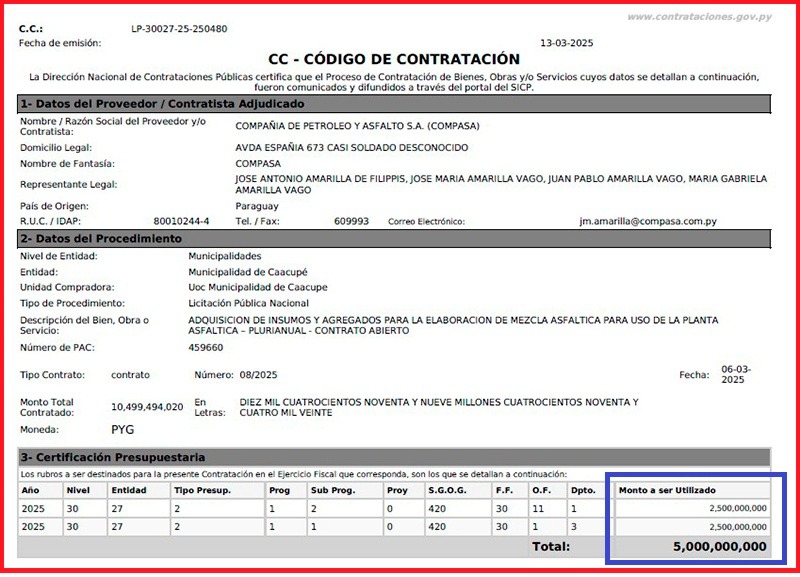This screenshot has width=800, height=577.
Task: Click the Licitación Pública Nacional procedure type
Action: (248, 303)
